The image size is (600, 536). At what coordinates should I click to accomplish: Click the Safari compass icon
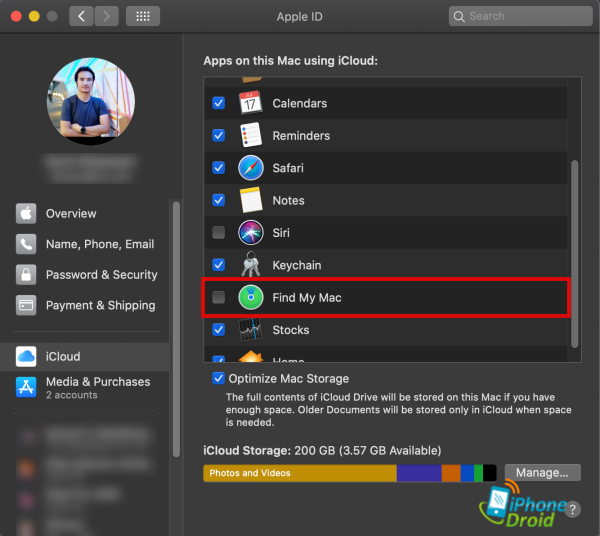point(250,168)
